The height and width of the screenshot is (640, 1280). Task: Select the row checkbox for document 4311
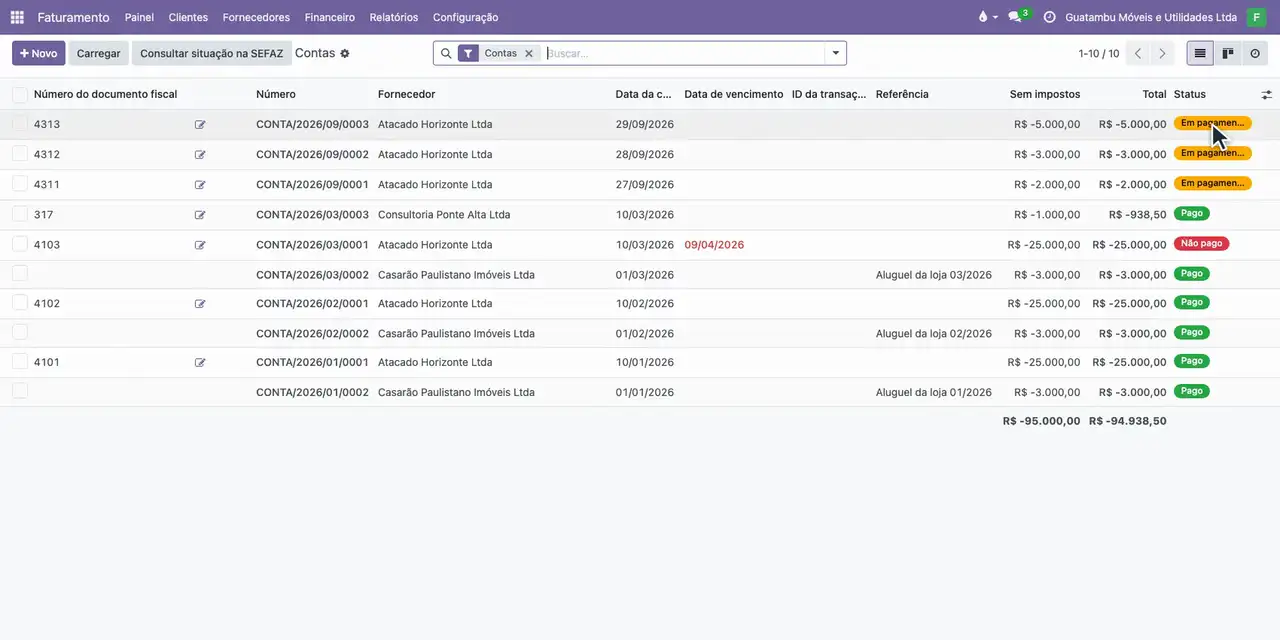pos(20,184)
